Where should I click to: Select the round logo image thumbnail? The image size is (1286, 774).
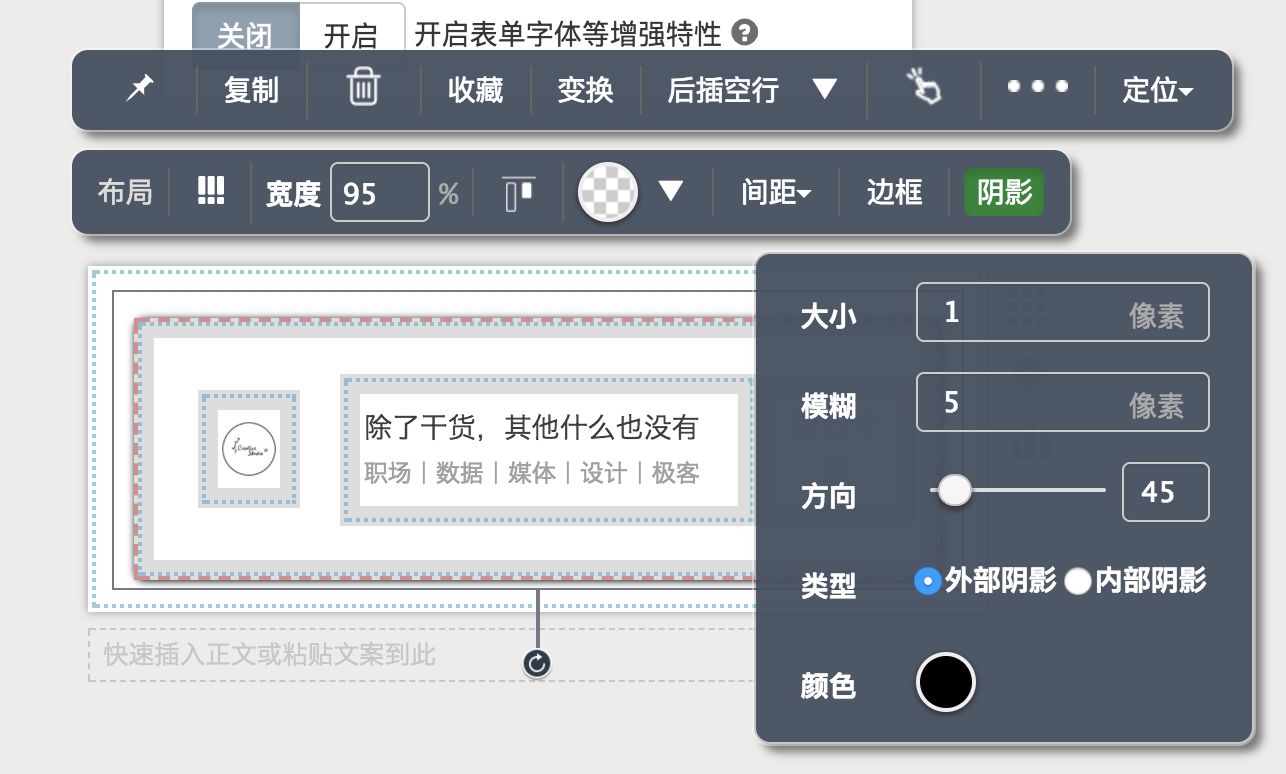tap(248, 449)
